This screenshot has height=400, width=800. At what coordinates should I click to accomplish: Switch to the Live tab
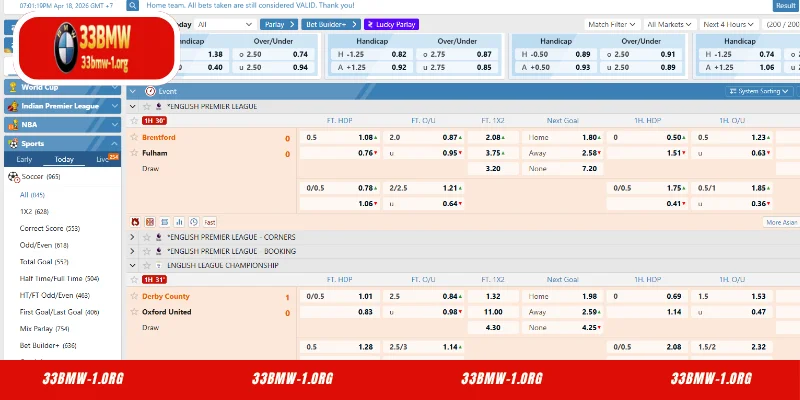[103, 159]
